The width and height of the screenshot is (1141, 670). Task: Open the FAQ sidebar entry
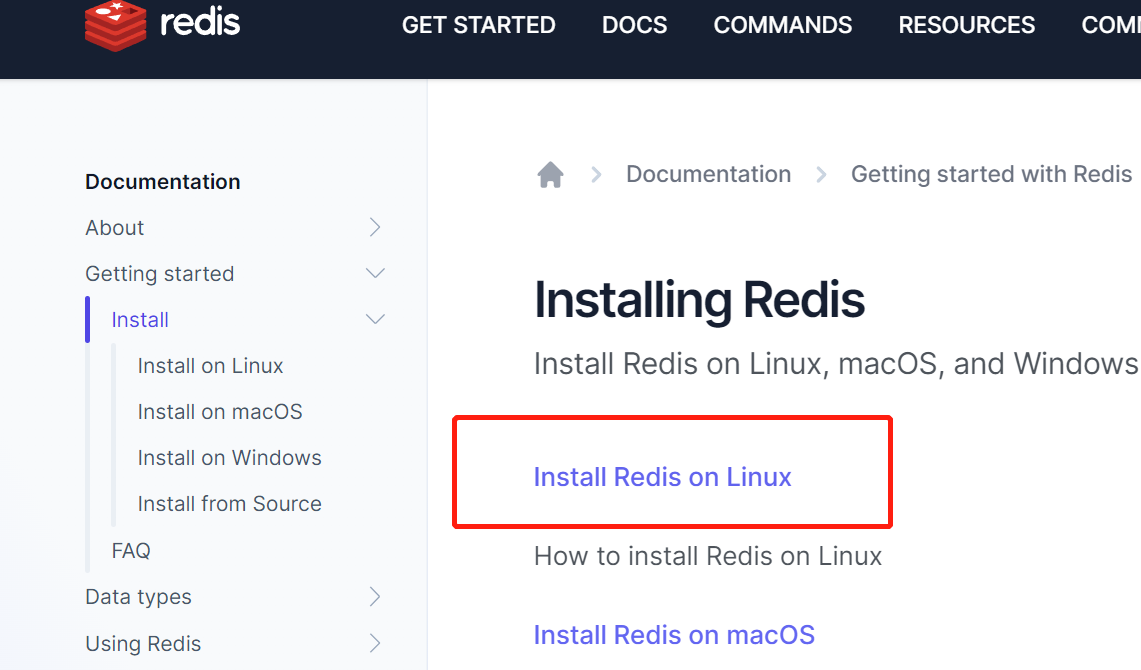point(131,550)
